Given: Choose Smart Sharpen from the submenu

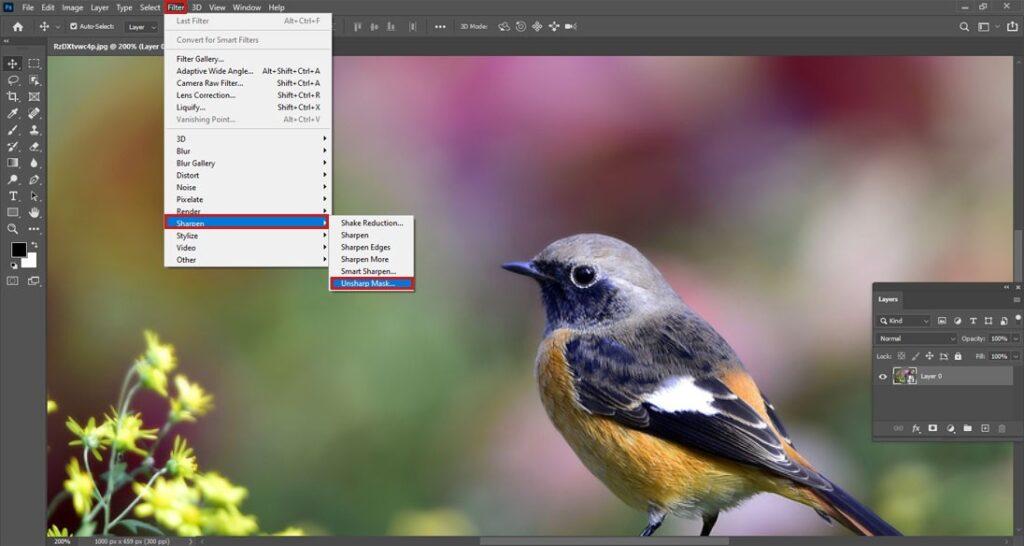Looking at the screenshot, I should (x=372, y=271).
